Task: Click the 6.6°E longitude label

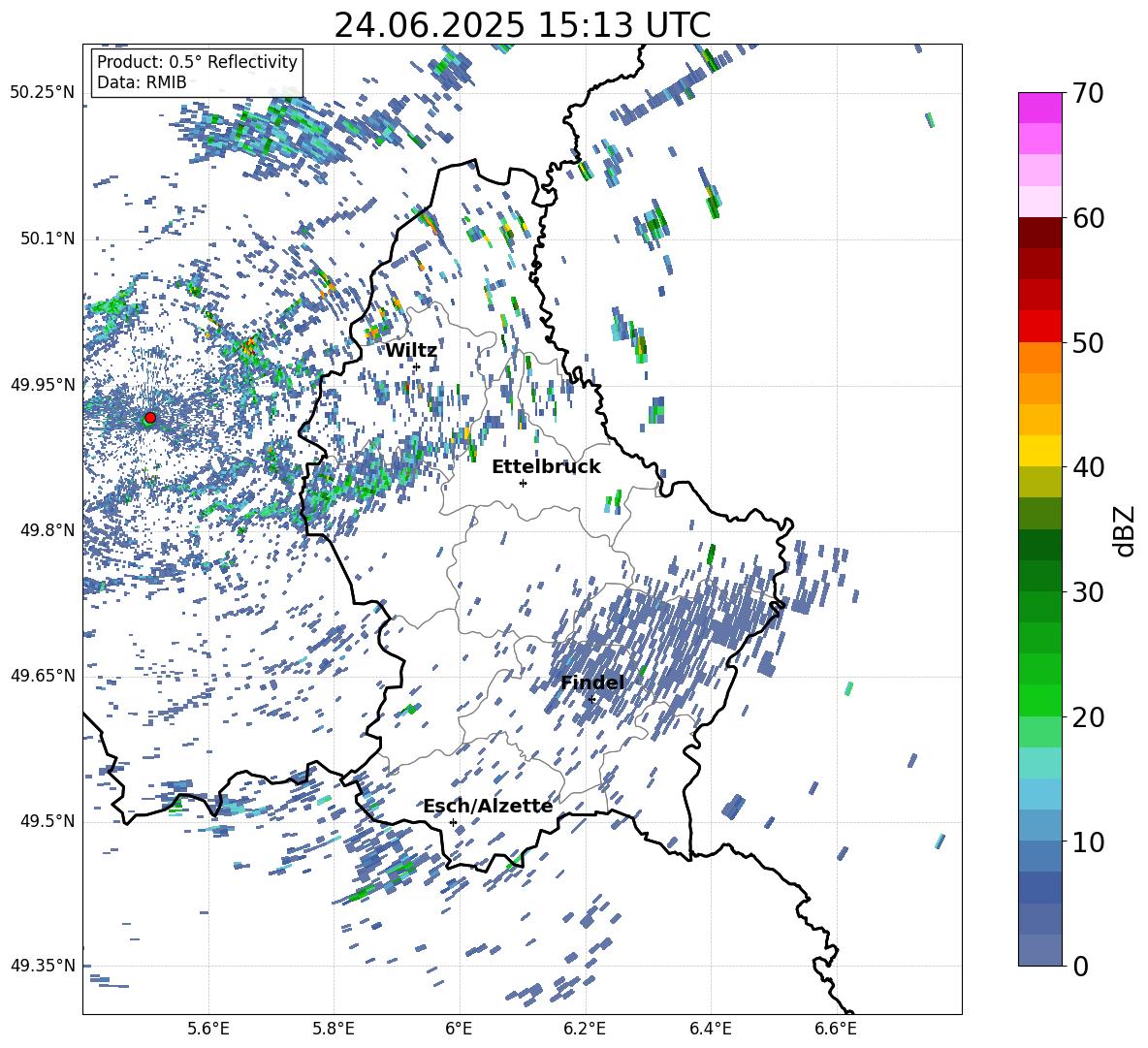Action: [836, 1029]
